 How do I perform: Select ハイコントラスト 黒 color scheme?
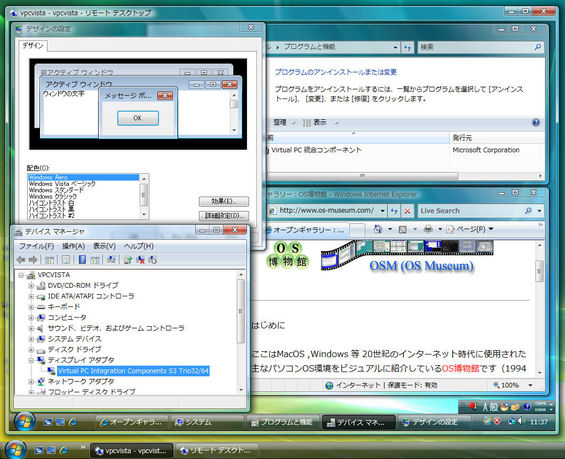[83, 209]
